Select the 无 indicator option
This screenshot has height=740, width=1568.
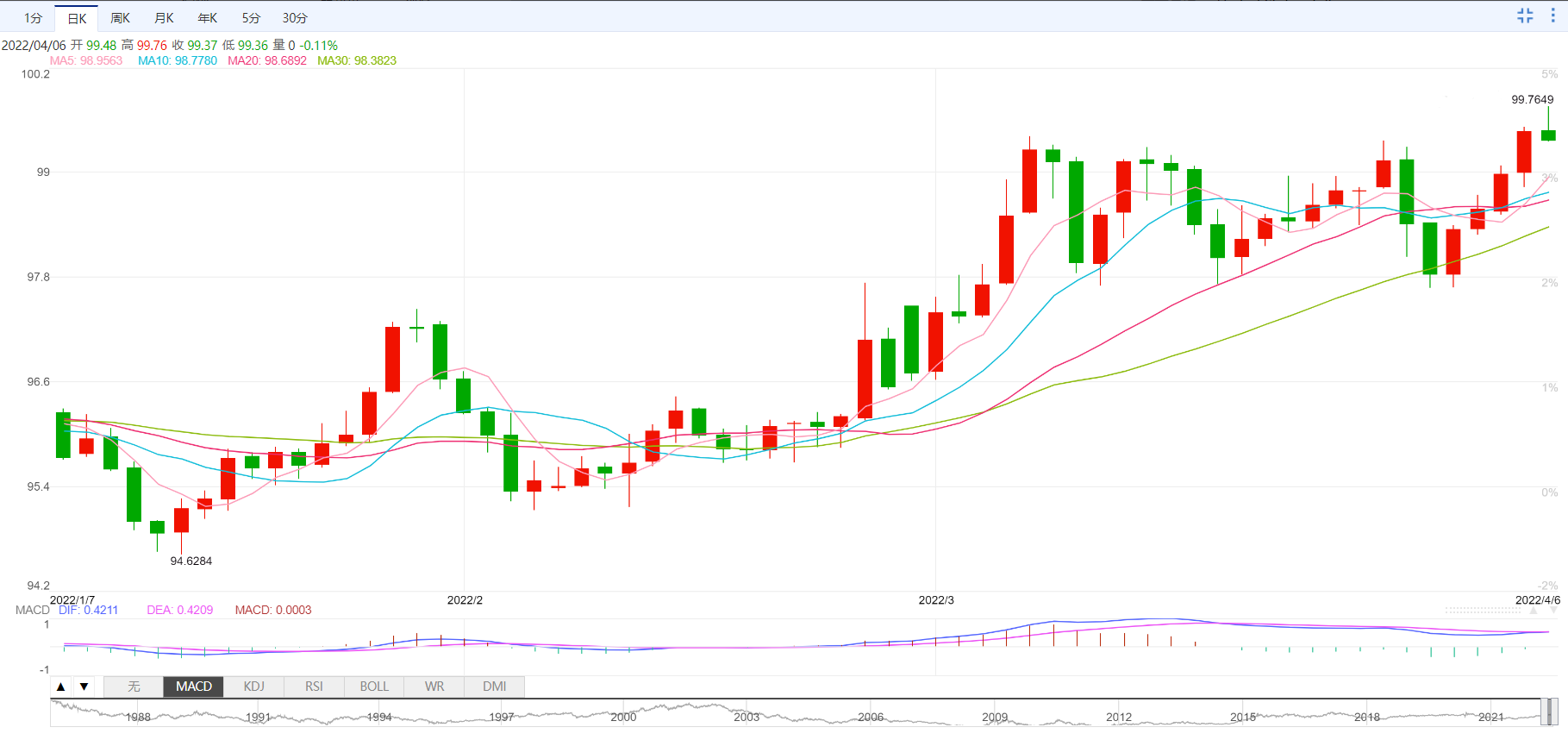[x=134, y=687]
